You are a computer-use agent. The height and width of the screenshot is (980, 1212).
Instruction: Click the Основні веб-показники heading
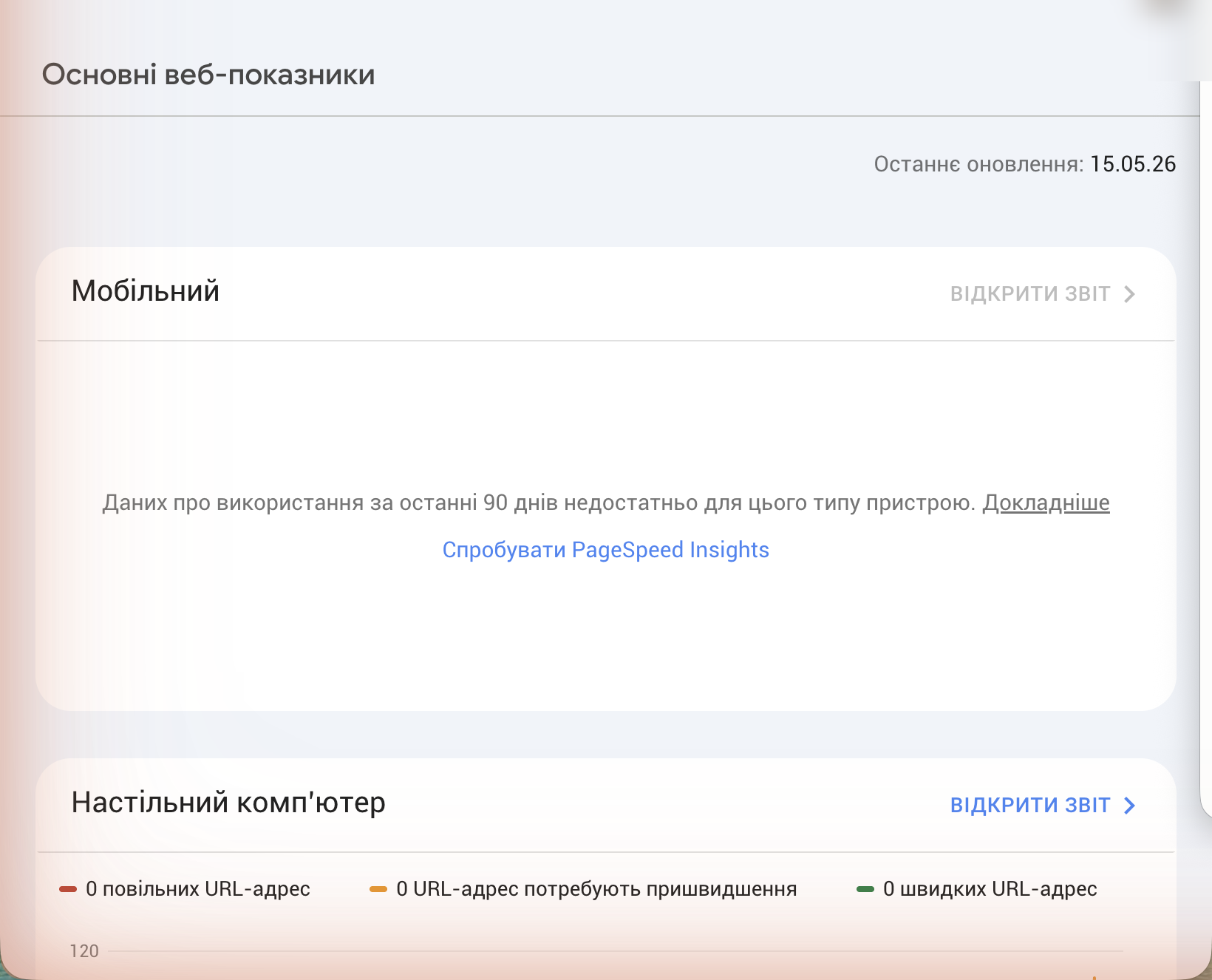coord(208,75)
